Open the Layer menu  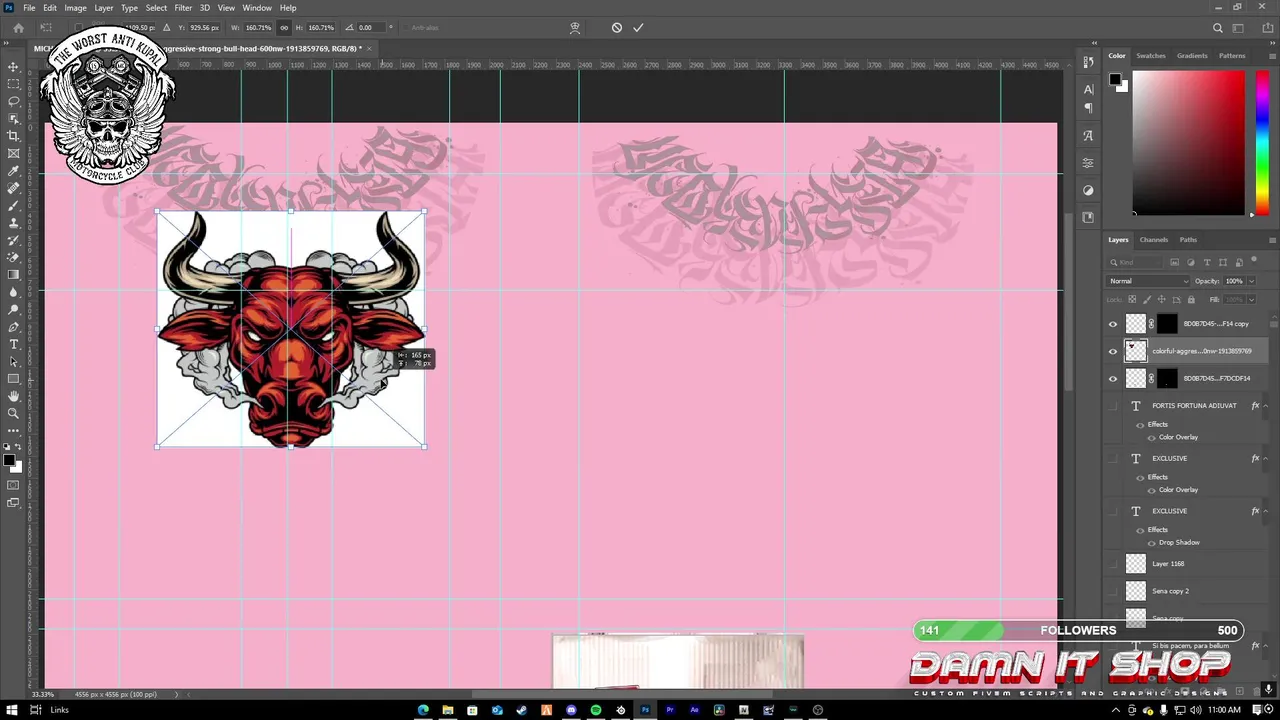[x=104, y=8]
